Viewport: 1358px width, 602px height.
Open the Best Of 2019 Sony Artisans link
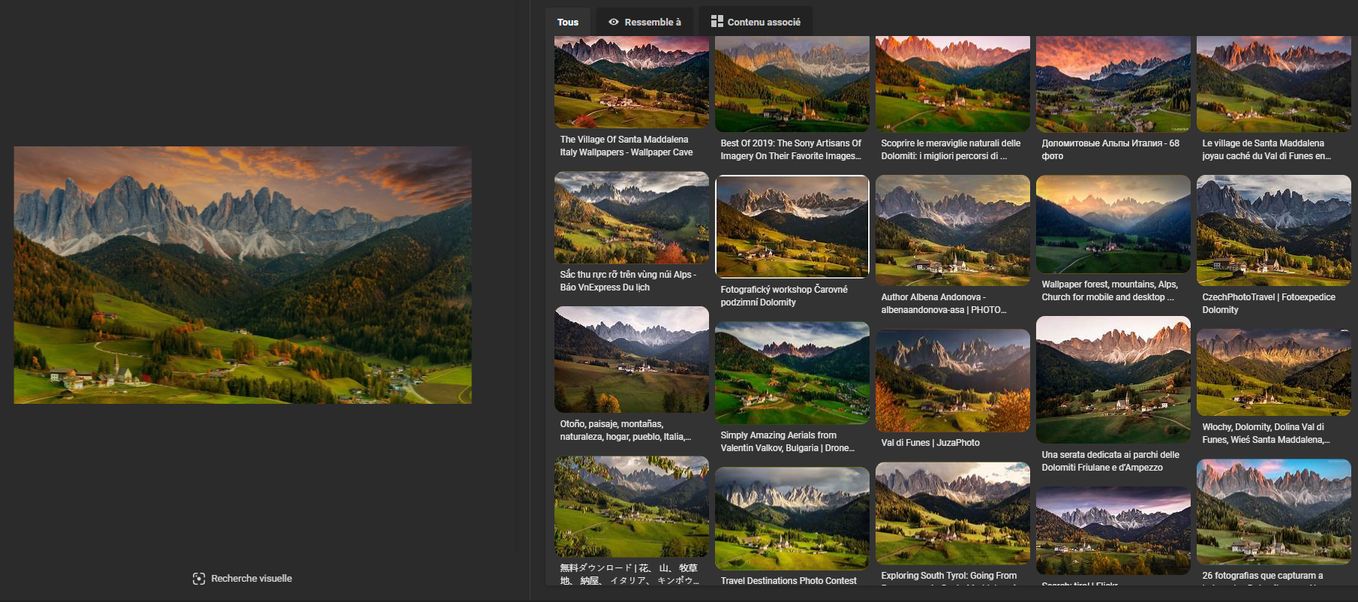pos(790,149)
